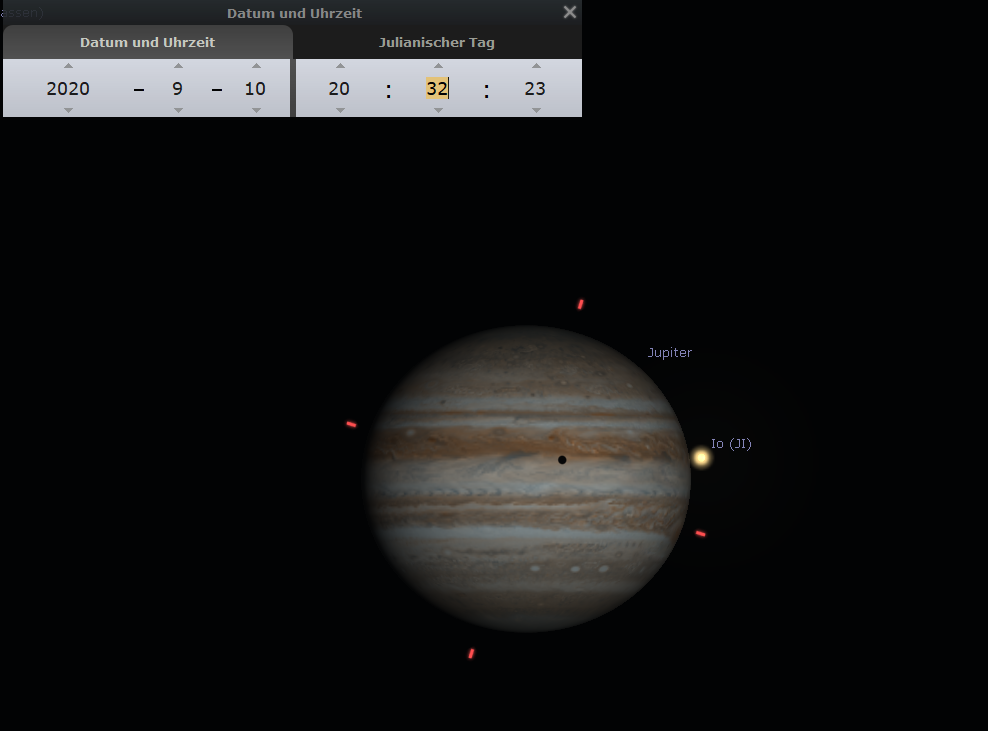Decrease the seconds value 23
Viewport: 988px width, 731px height.
tap(536, 110)
